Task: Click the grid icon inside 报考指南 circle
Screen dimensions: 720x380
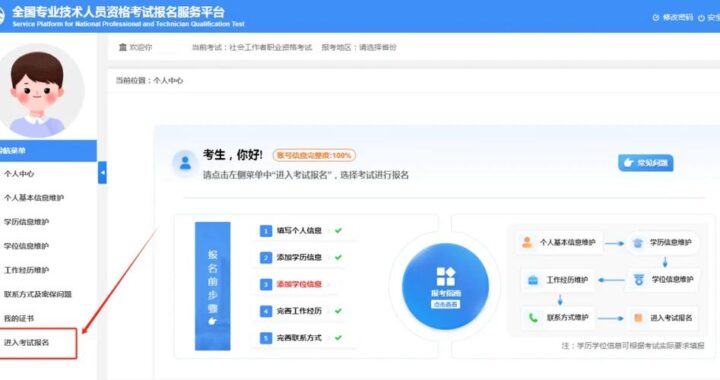Action: pos(445,276)
